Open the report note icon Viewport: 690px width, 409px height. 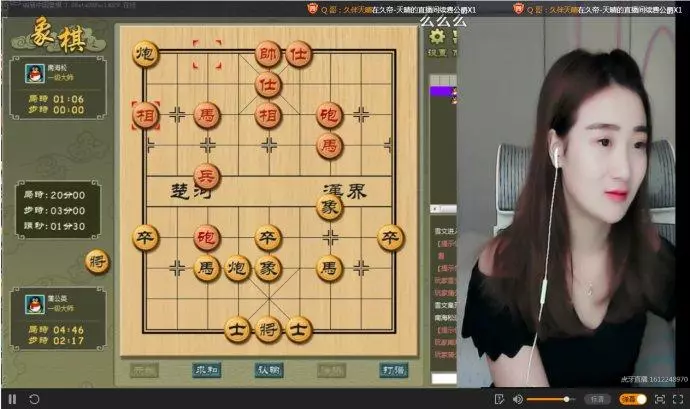(499, 399)
